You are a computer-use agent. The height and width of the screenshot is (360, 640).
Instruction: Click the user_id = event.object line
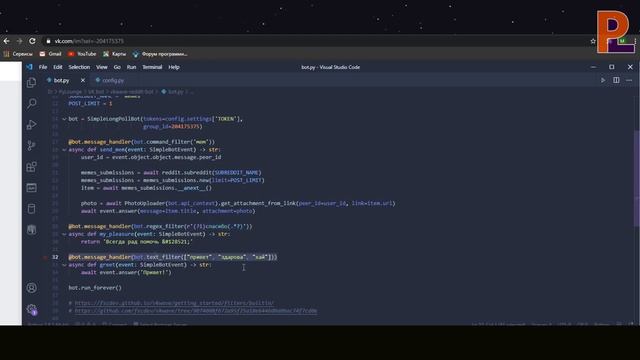(x=151, y=157)
